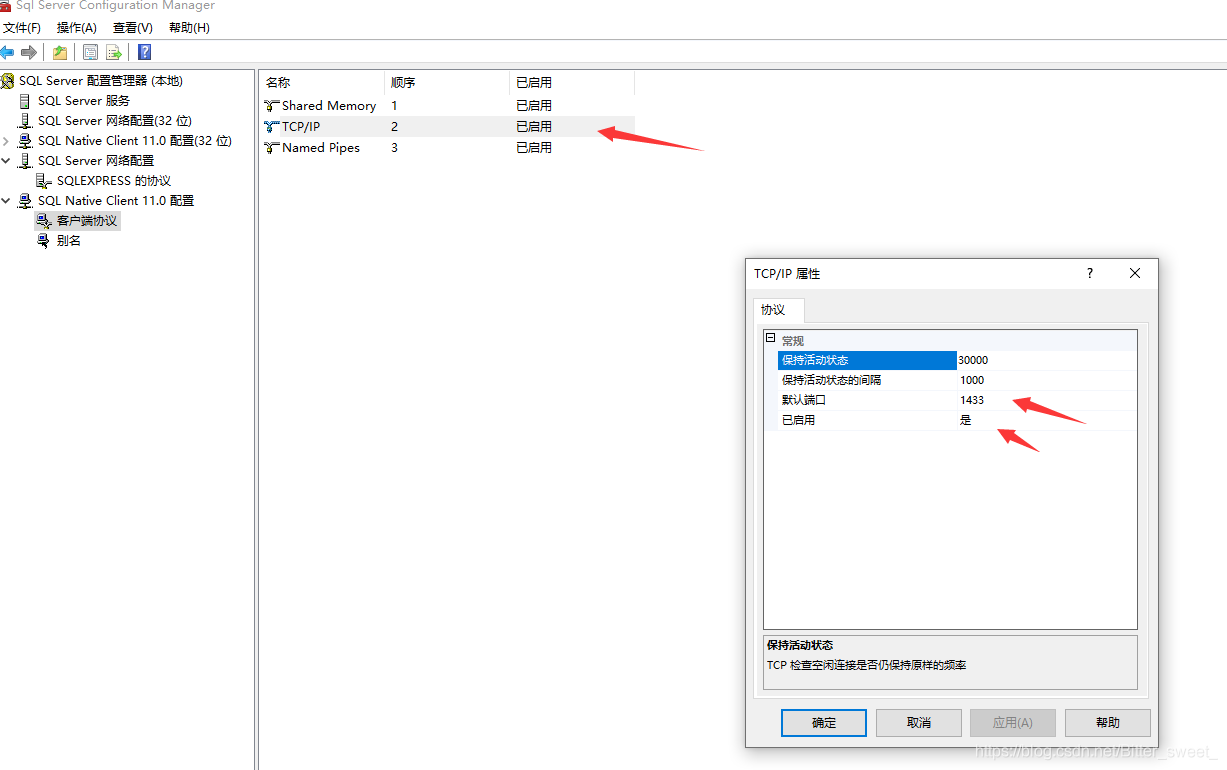Click the Shared Memory protocol icon
The height and width of the screenshot is (770, 1227).
pos(271,105)
